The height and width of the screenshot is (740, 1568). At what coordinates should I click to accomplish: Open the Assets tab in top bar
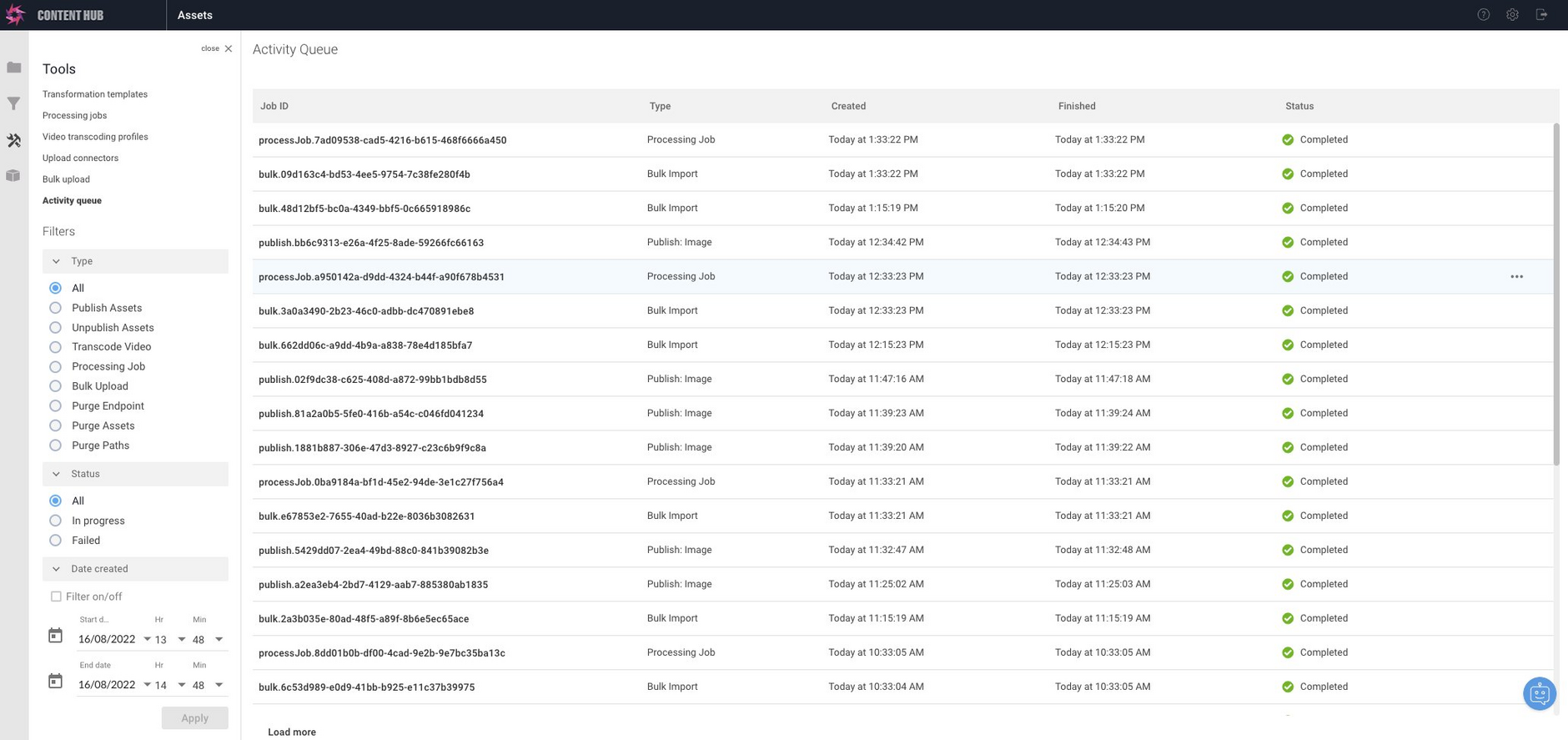[x=195, y=15]
